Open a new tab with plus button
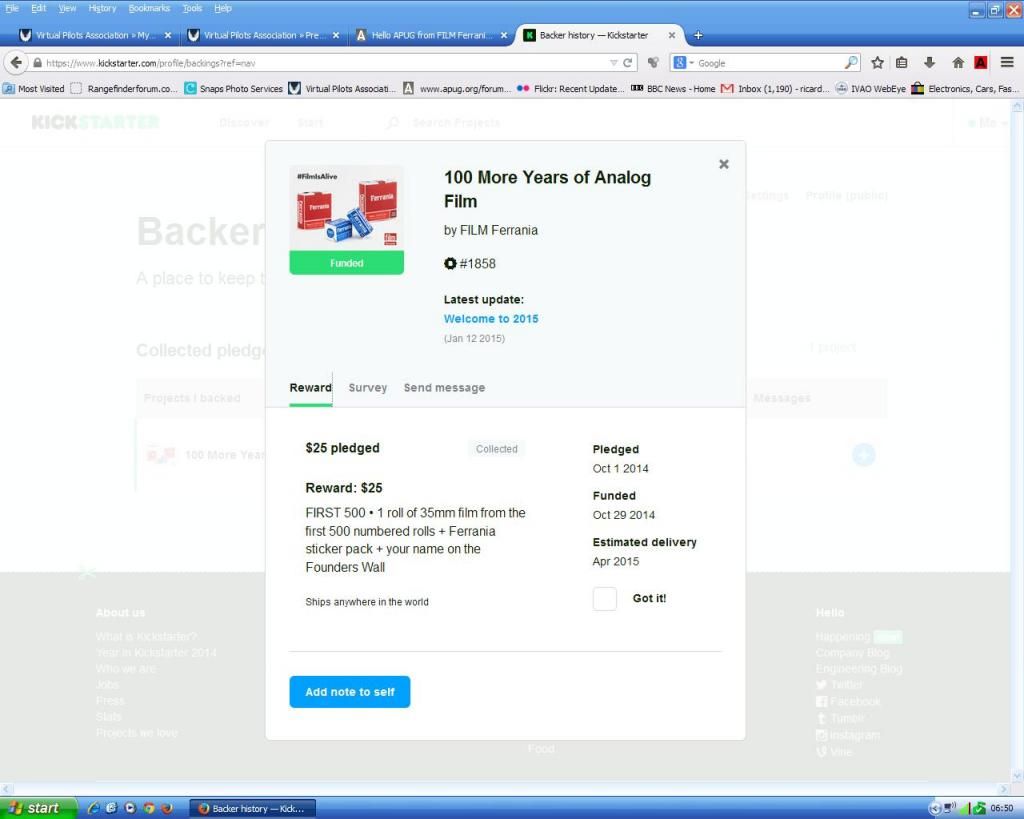The width and height of the screenshot is (1024, 819). 698,35
